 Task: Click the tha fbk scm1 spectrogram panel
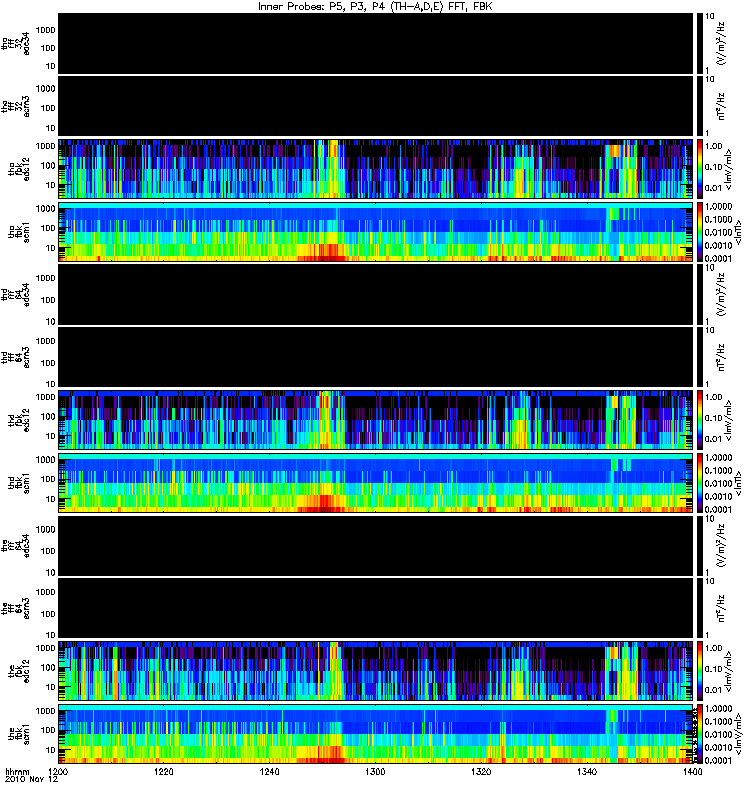coord(376,232)
